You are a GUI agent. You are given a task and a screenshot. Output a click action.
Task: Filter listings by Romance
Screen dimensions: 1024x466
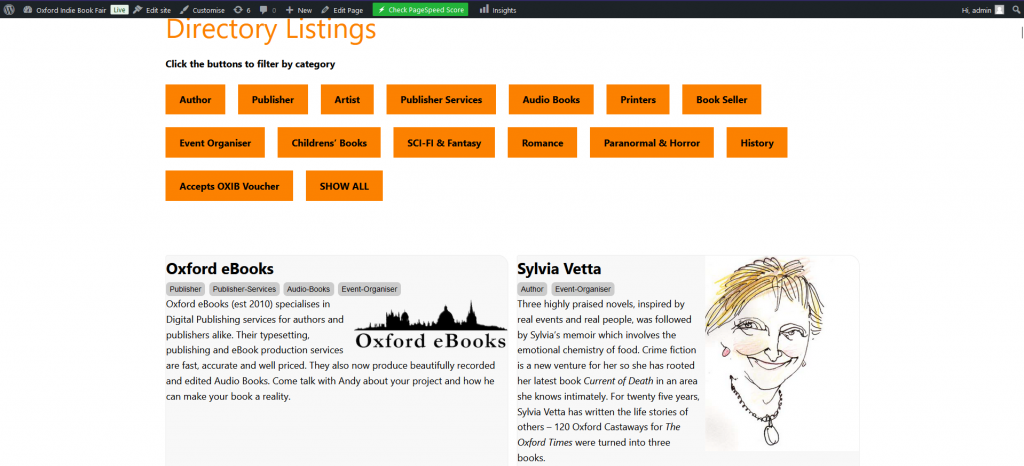coord(543,143)
